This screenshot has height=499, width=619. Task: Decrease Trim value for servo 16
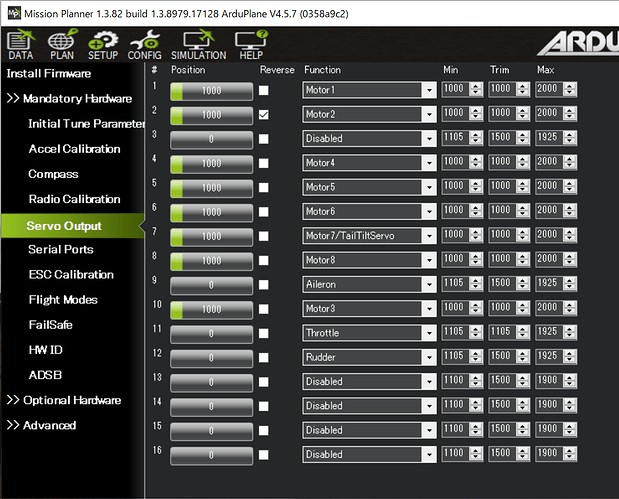[523, 457]
